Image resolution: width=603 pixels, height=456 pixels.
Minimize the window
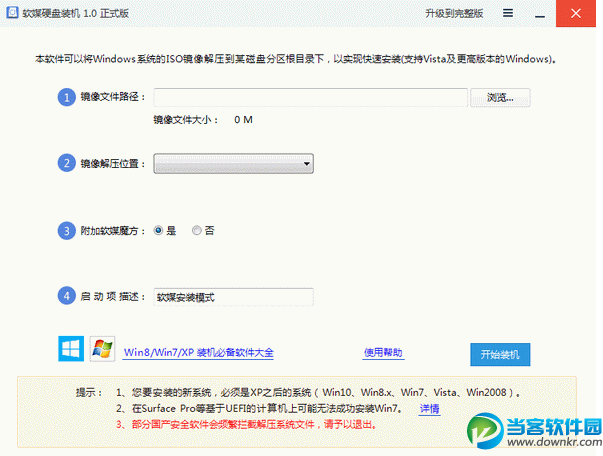tap(540, 16)
